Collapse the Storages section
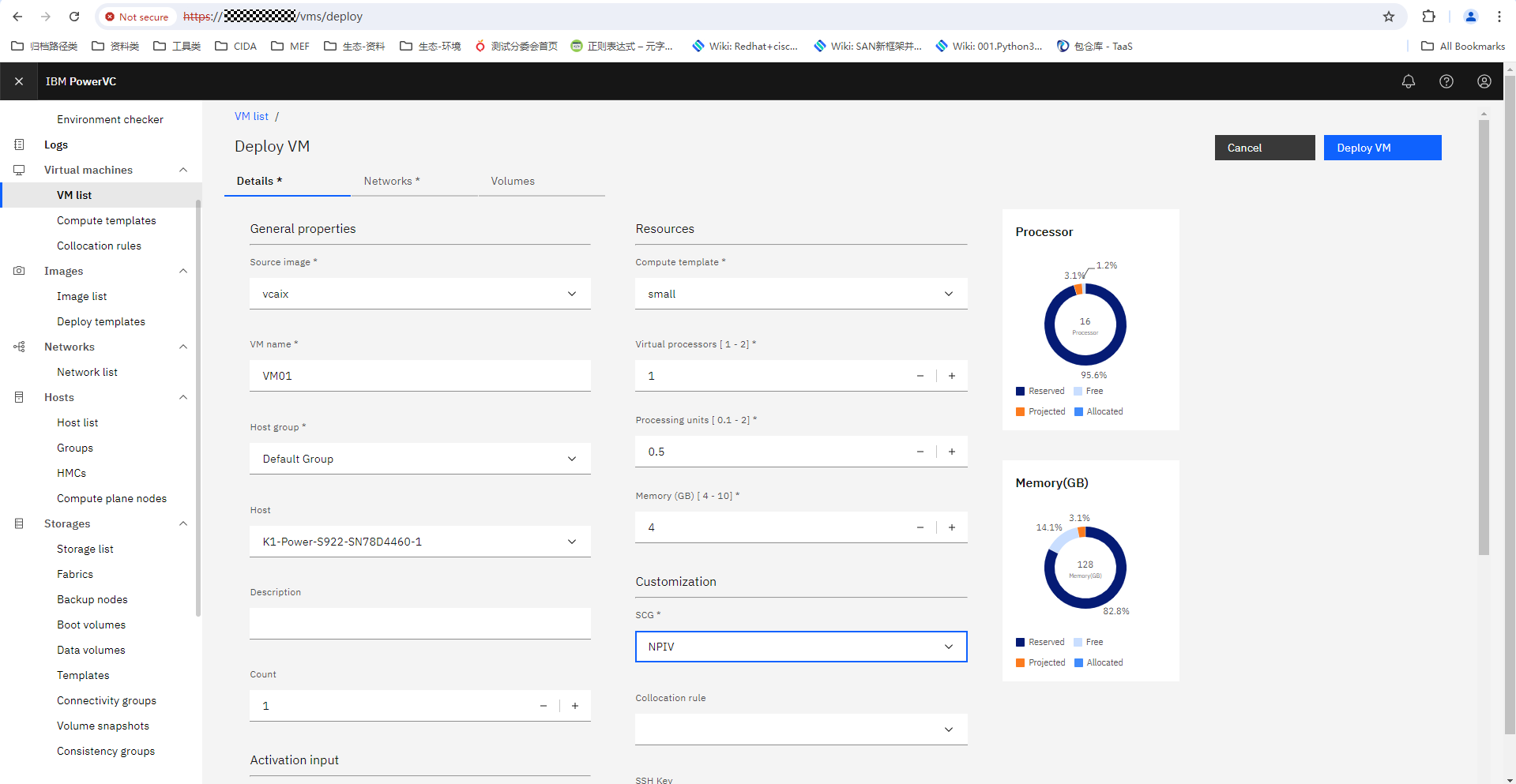 (x=183, y=523)
